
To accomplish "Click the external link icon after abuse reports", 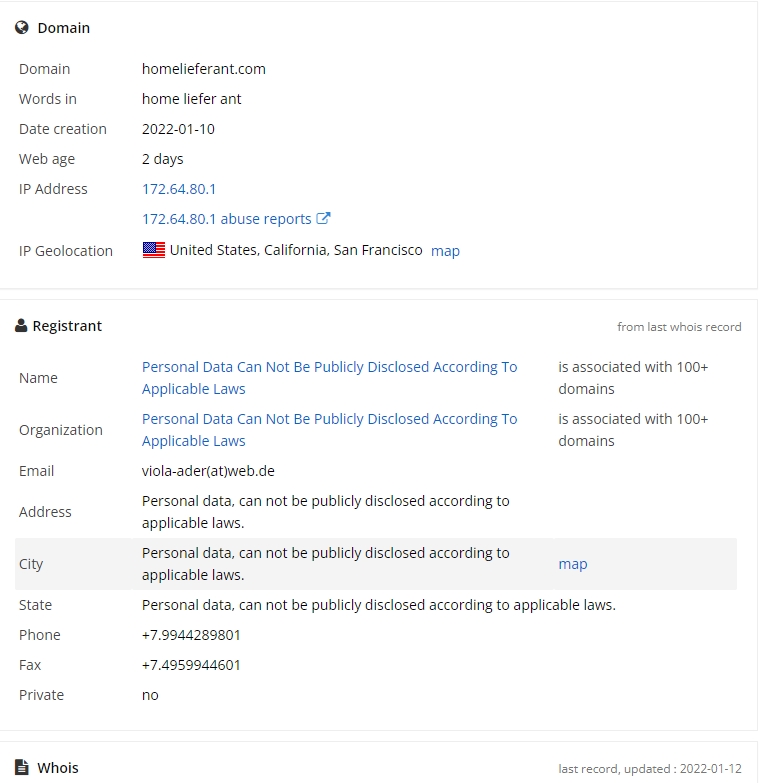I will click(x=323, y=218).
